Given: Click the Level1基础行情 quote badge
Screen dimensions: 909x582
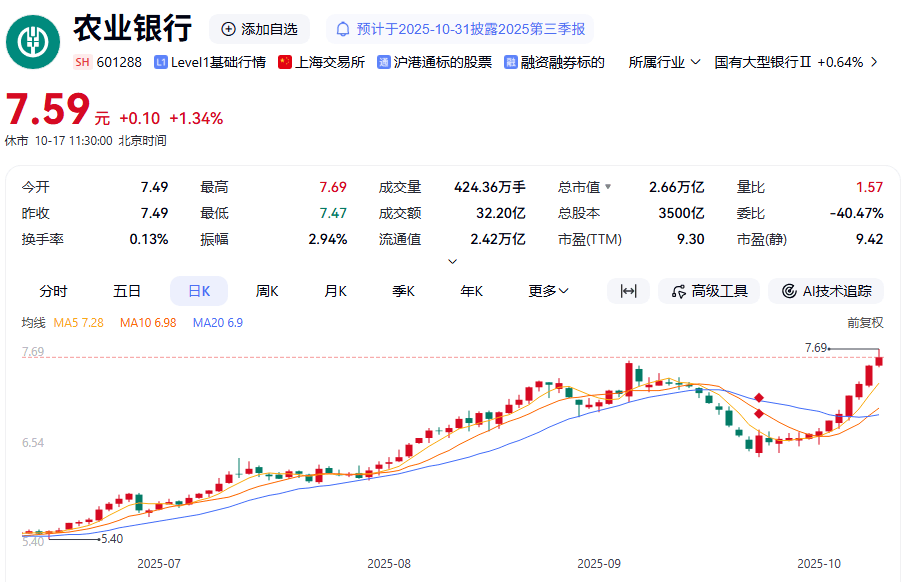Looking at the screenshot, I should (200, 62).
